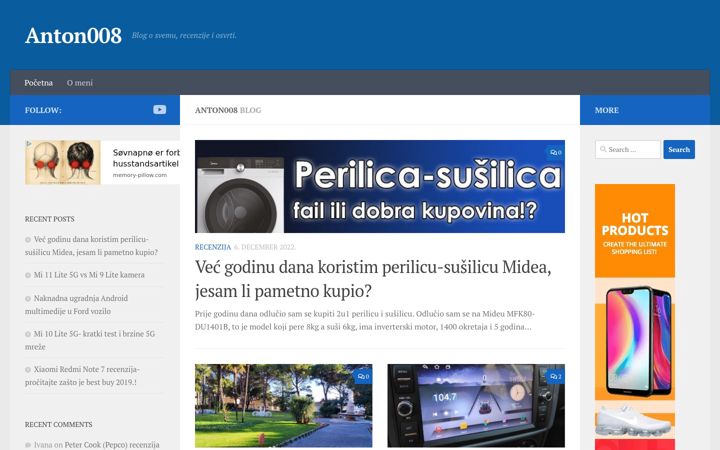This screenshot has height=450, width=720.
Task: Click the '6. DECEMBER 2022.' post date
Action: [265, 247]
